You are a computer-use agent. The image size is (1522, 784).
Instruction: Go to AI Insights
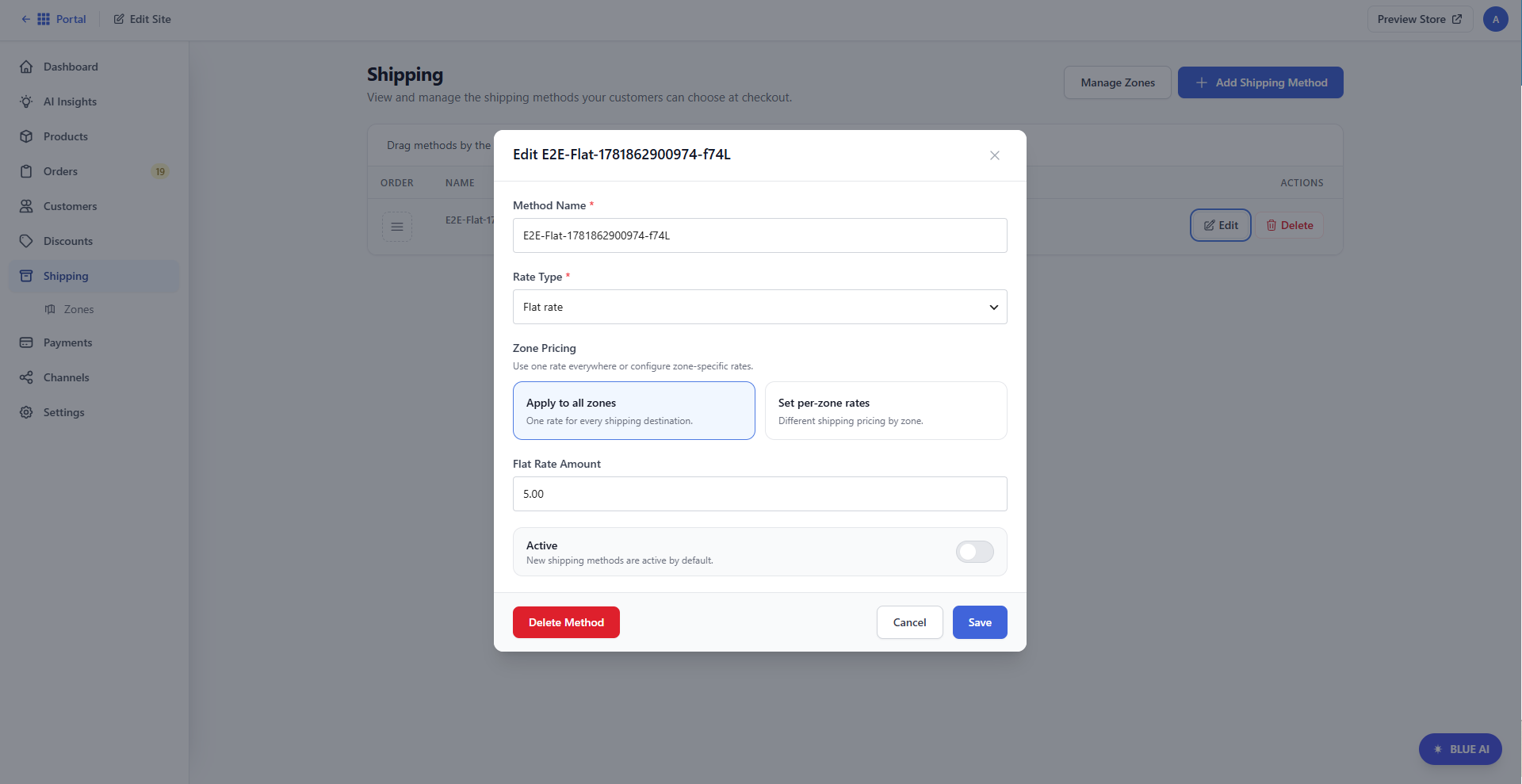94,101
